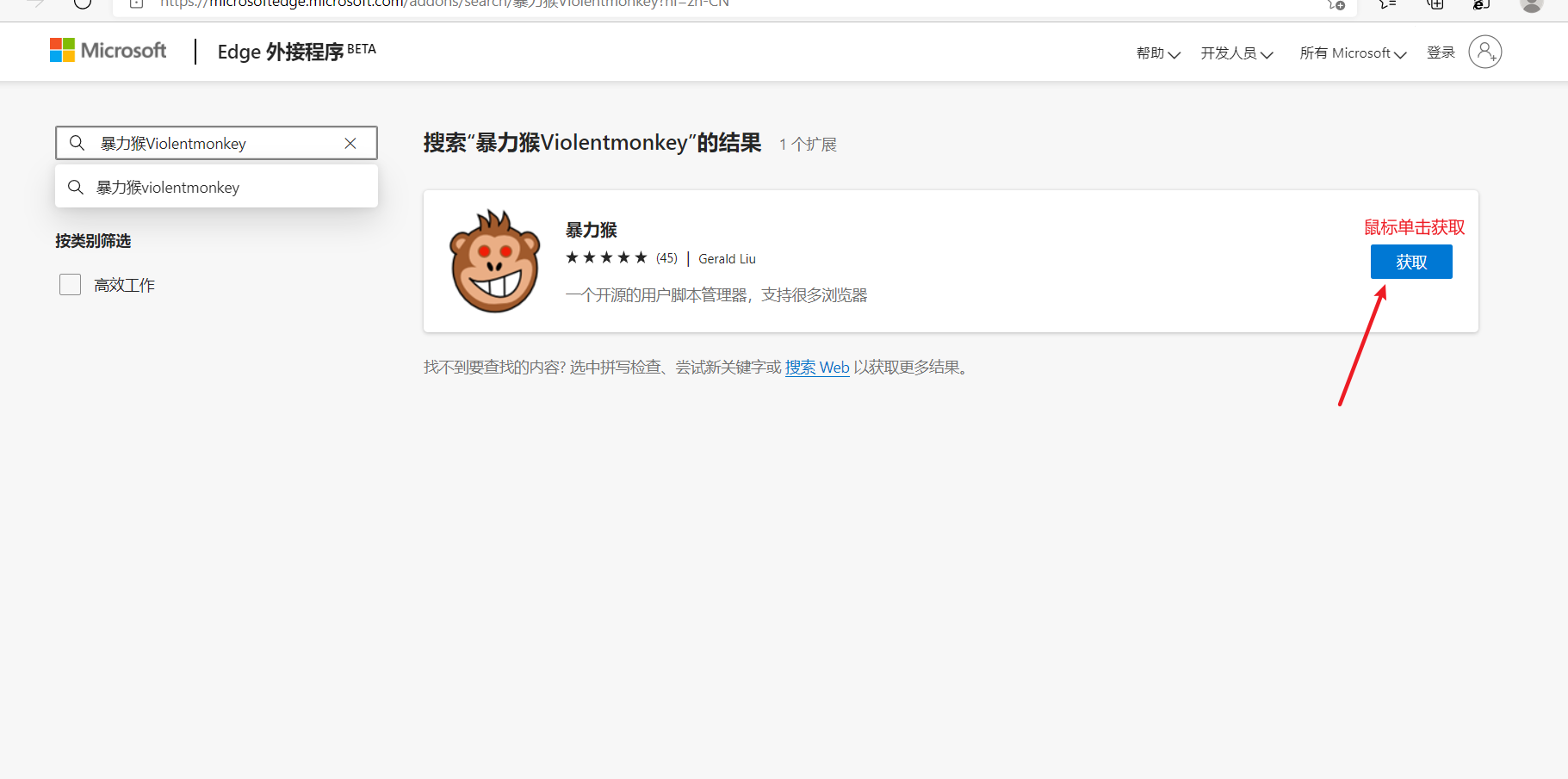Open the 暴力猴 extension title
The height and width of the screenshot is (779, 1568).
click(x=592, y=230)
